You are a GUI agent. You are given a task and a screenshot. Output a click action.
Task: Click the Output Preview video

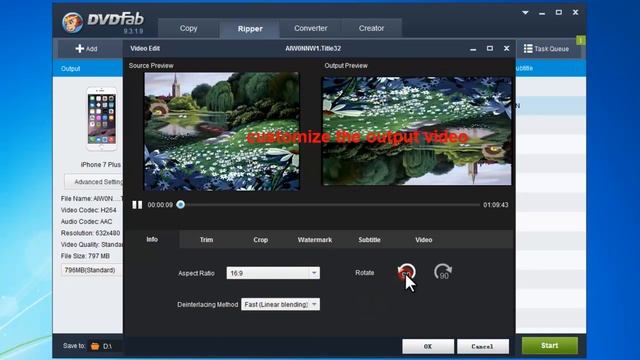pyautogui.click(x=417, y=131)
